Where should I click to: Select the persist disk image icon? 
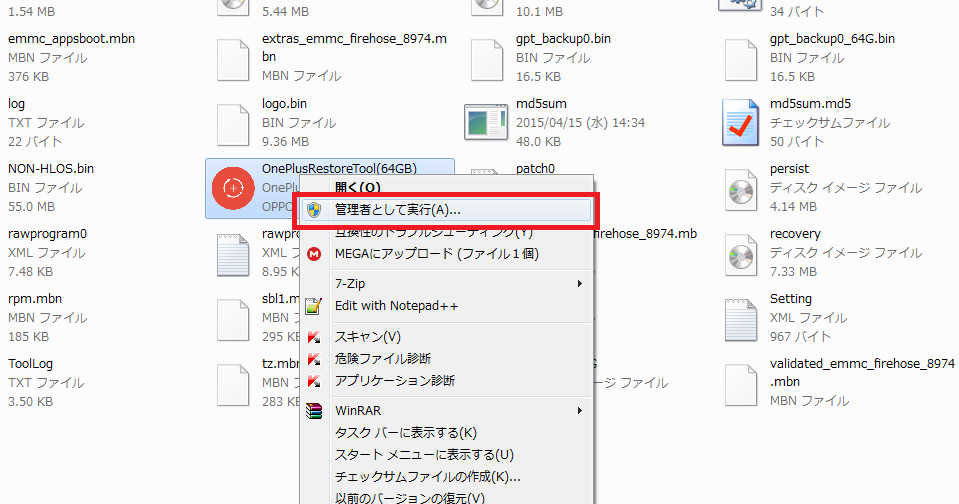click(741, 188)
